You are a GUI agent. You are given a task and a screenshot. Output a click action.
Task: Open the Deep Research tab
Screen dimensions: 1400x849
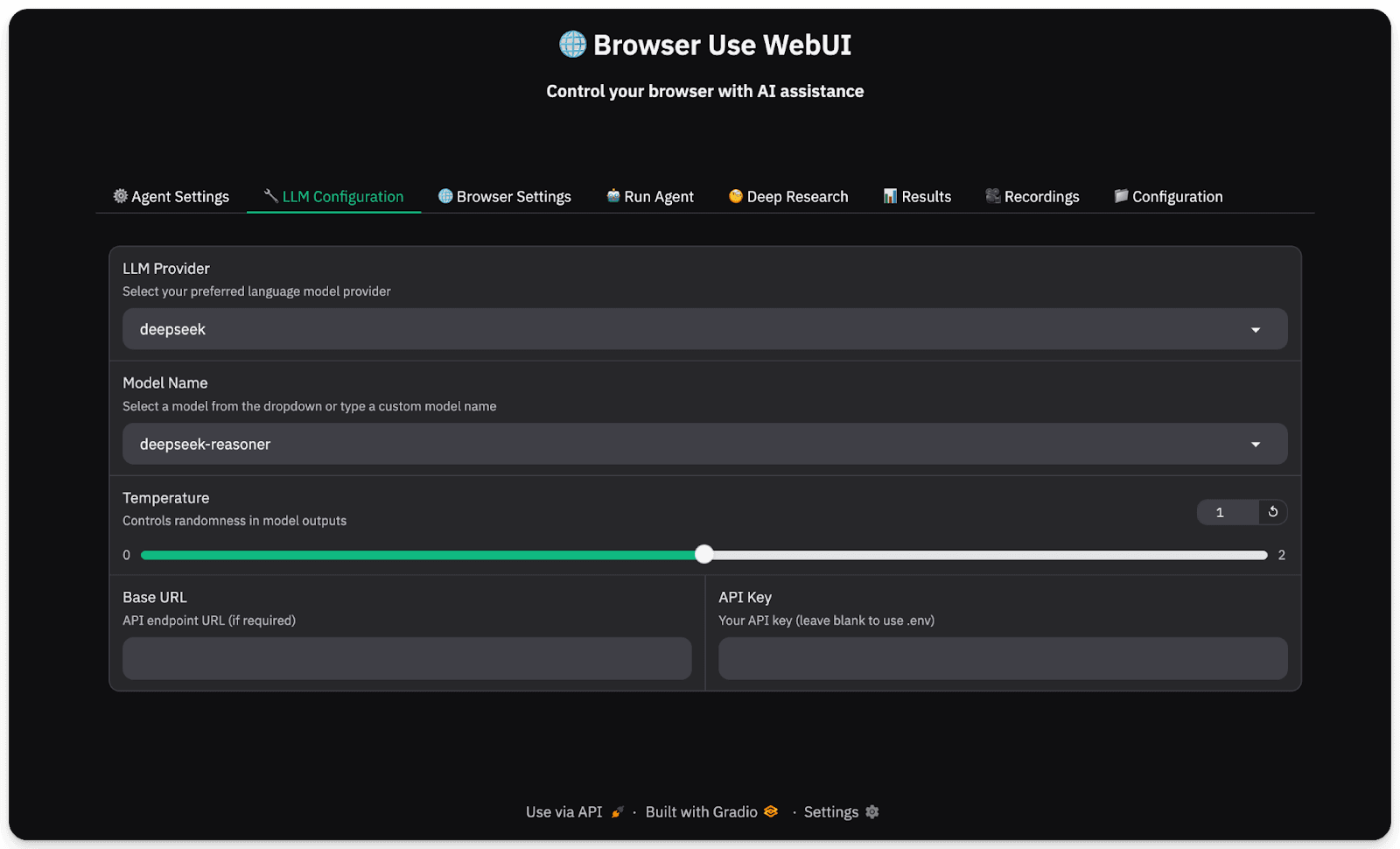tap(787, 196)
